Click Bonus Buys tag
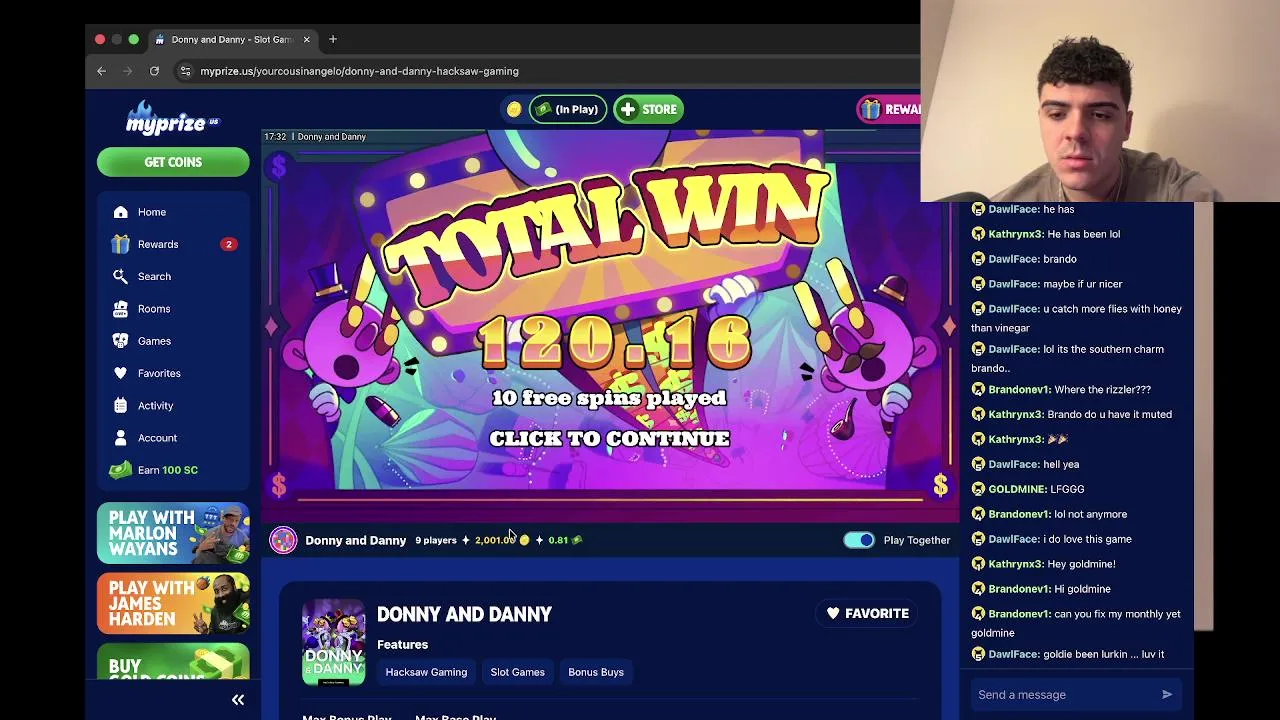Screen dimensions: 1280x720 pos(596,672)
